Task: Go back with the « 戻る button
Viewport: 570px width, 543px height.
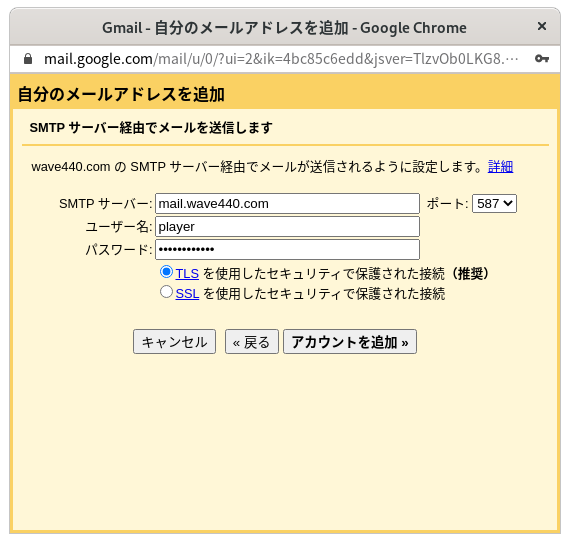Action: 252,342
